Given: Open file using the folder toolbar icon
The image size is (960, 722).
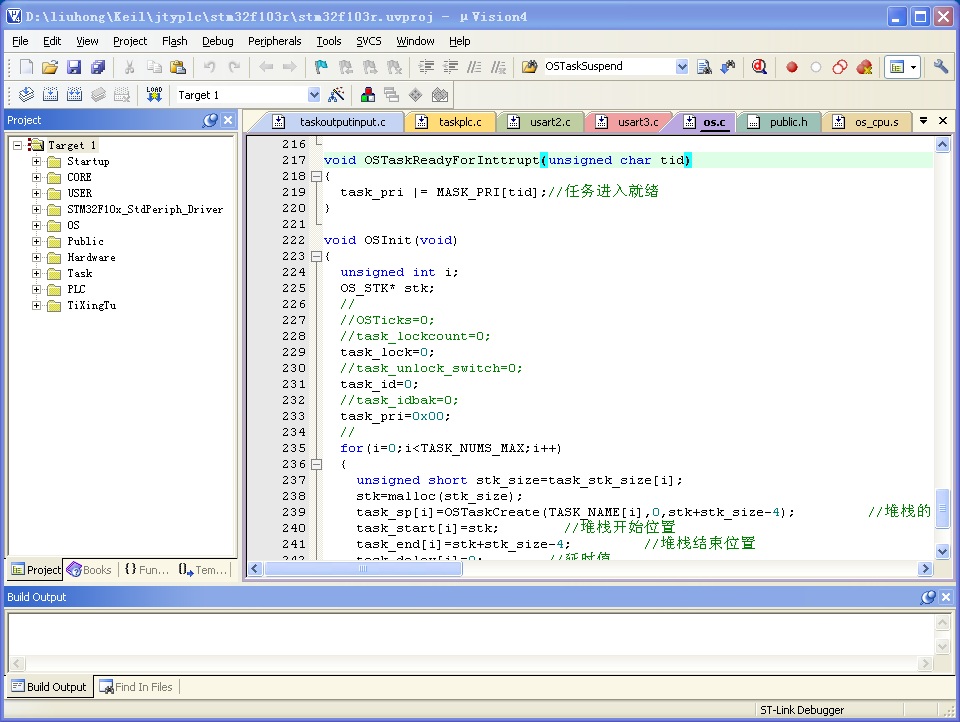Looking at the screenshot, I should pyautogui.click(x=50, y=66).
